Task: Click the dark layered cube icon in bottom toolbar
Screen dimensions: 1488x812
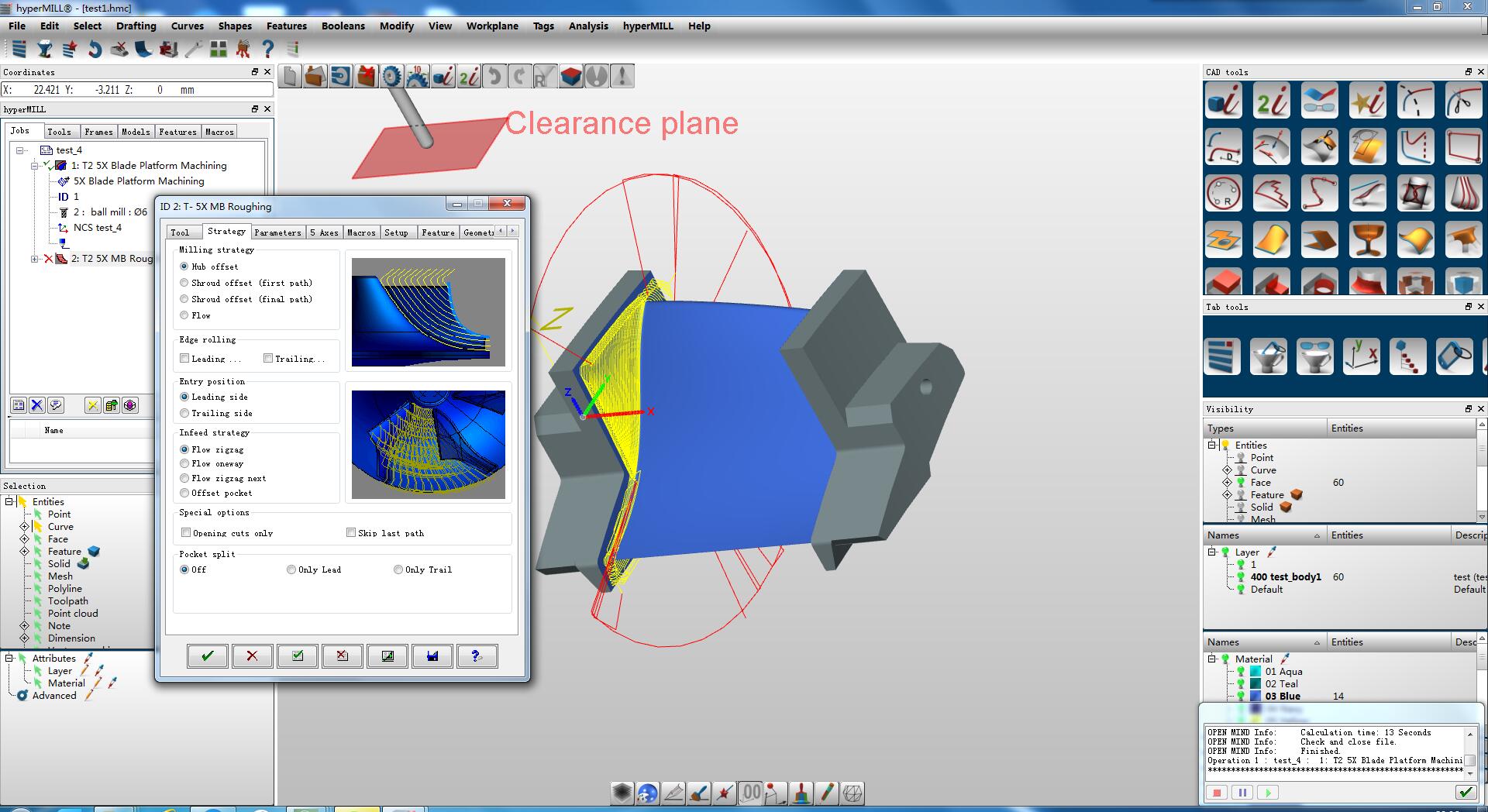Action: tap(622, 793)
